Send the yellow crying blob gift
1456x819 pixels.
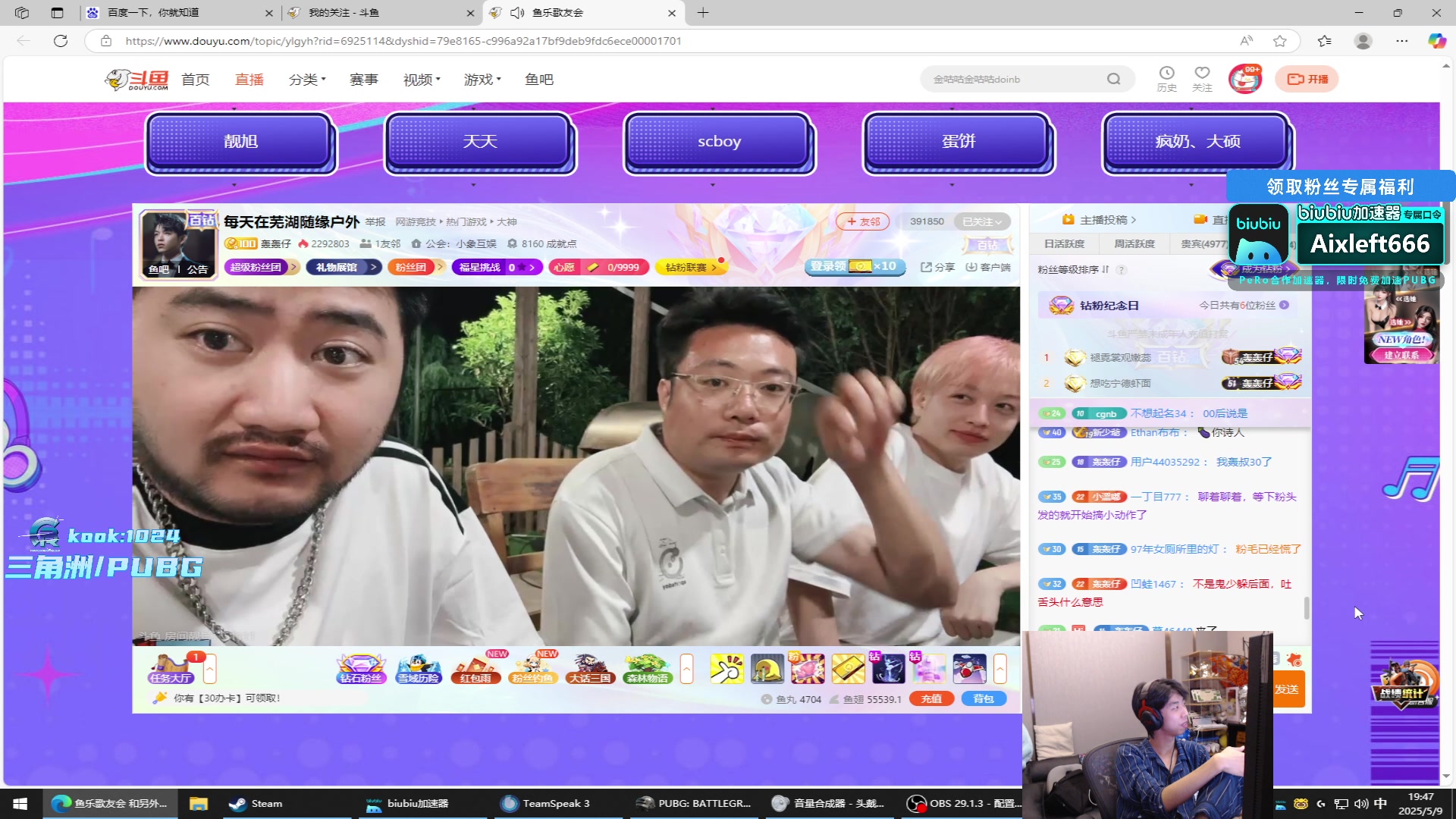[767, 669]
